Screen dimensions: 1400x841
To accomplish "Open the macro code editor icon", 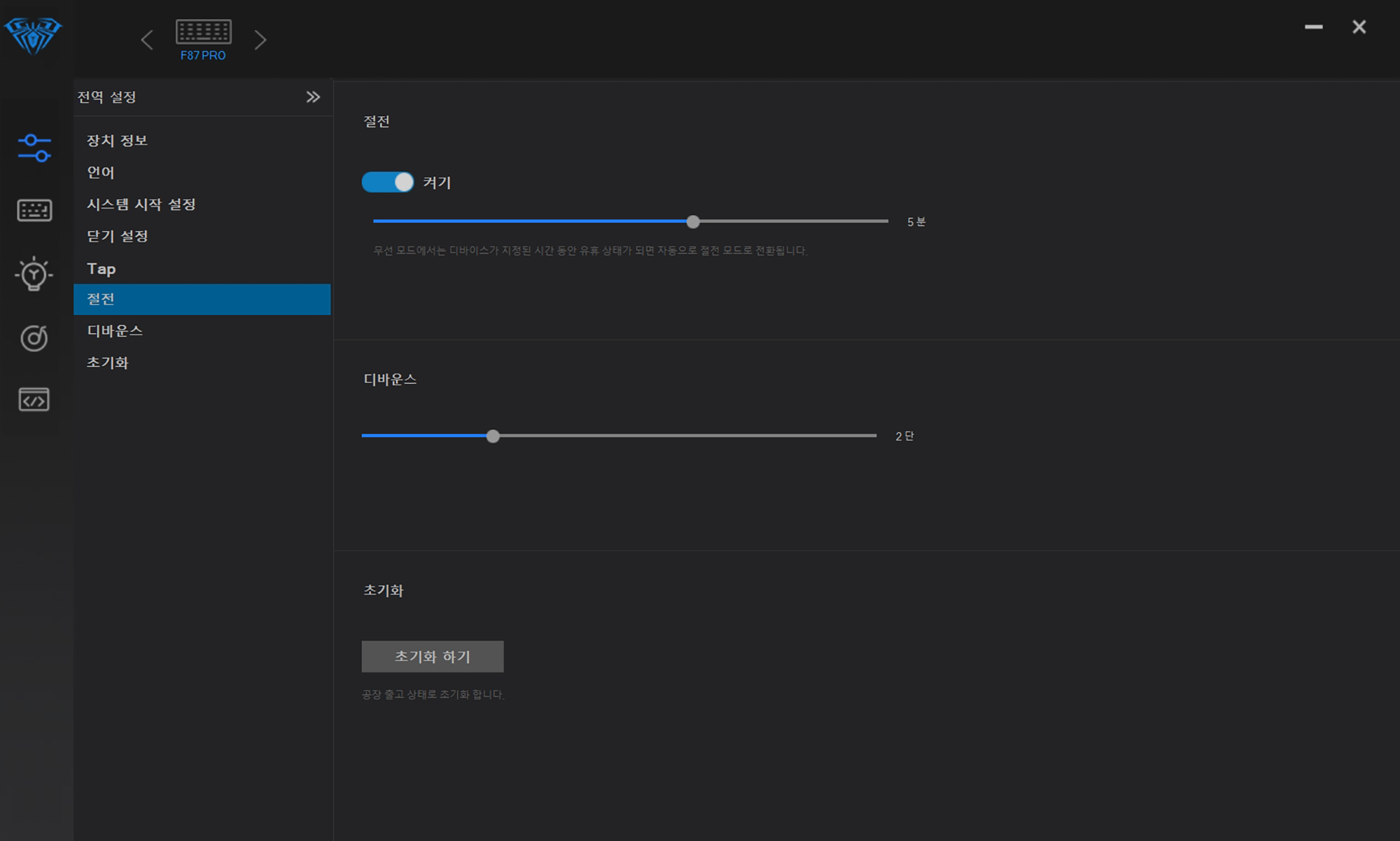I will click(x=34, y=400).
